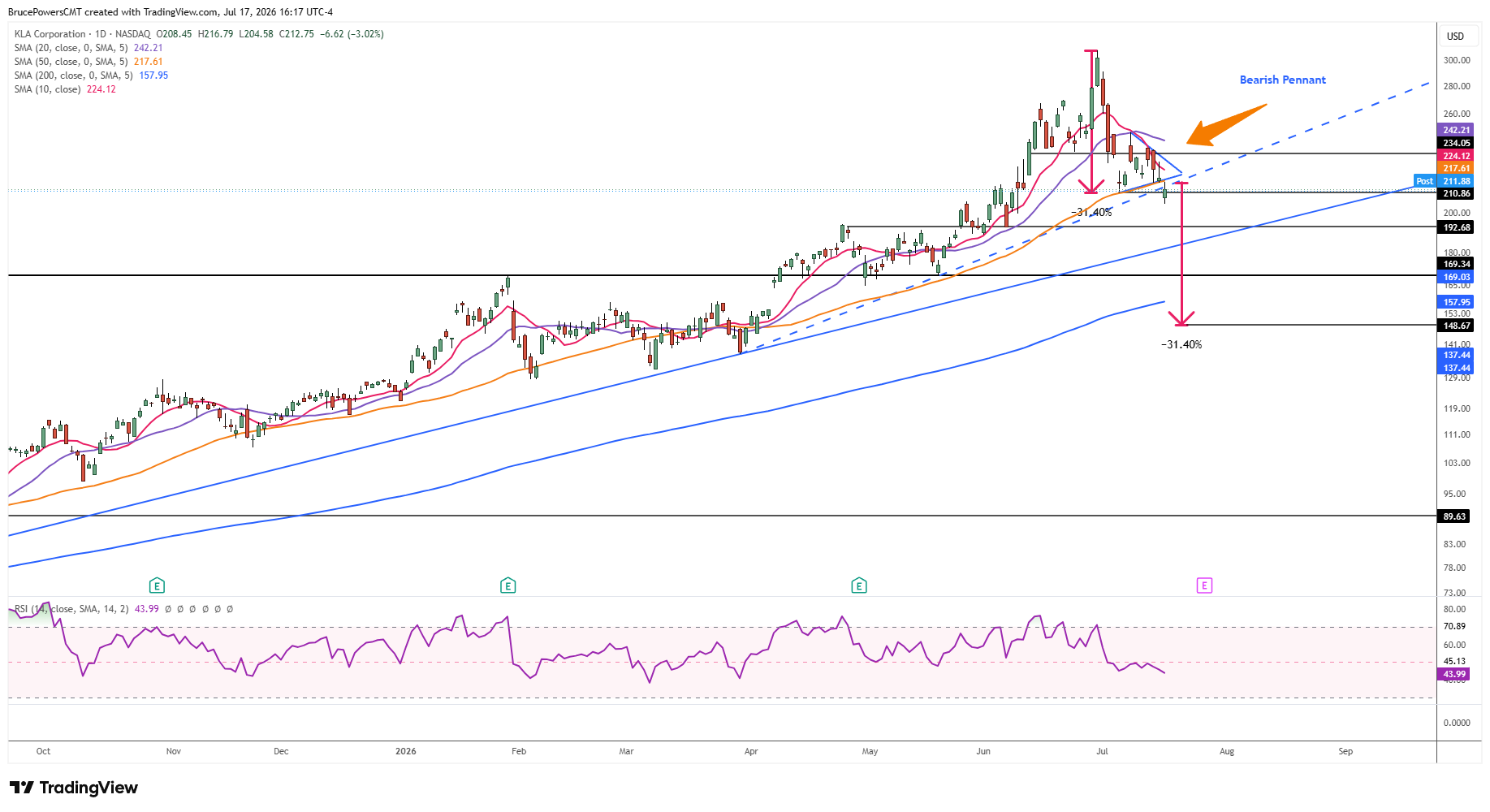Click the 70.89 RSI axis level
The height and width of the screenshot is (812, 1490).
1454,626
